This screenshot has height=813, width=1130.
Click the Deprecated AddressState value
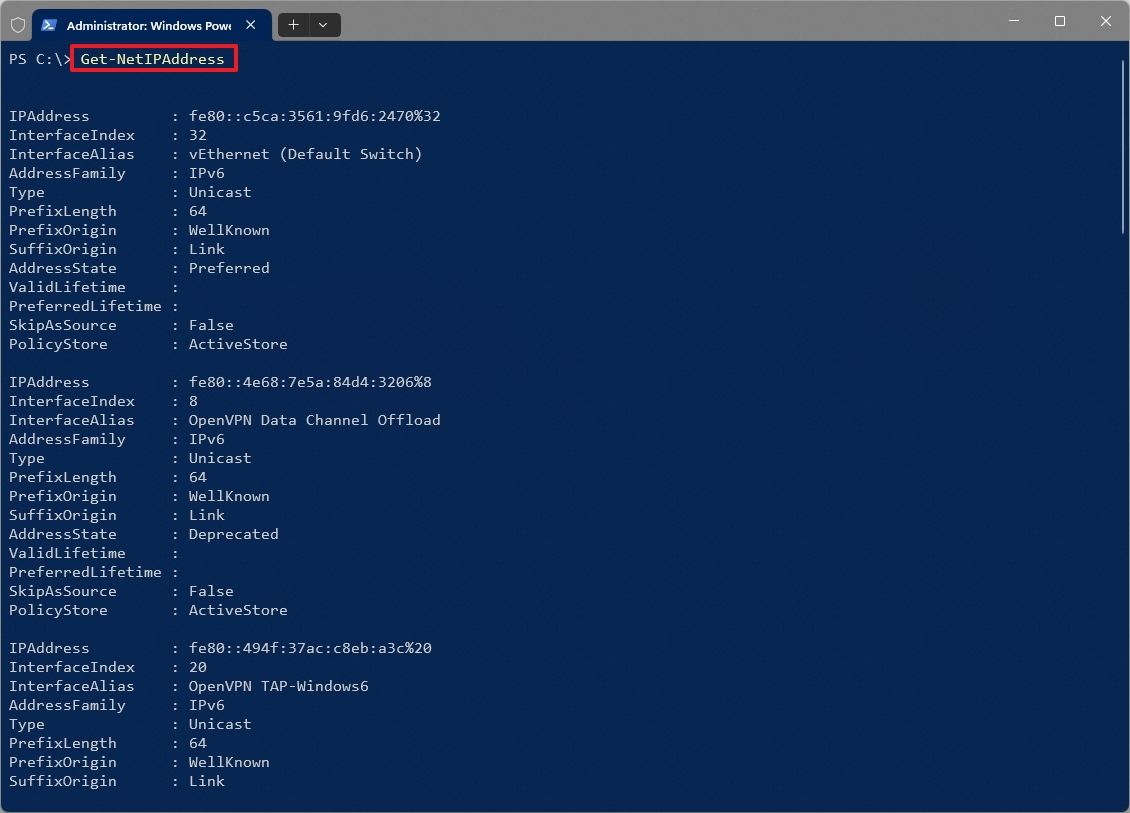click(233, 534)
